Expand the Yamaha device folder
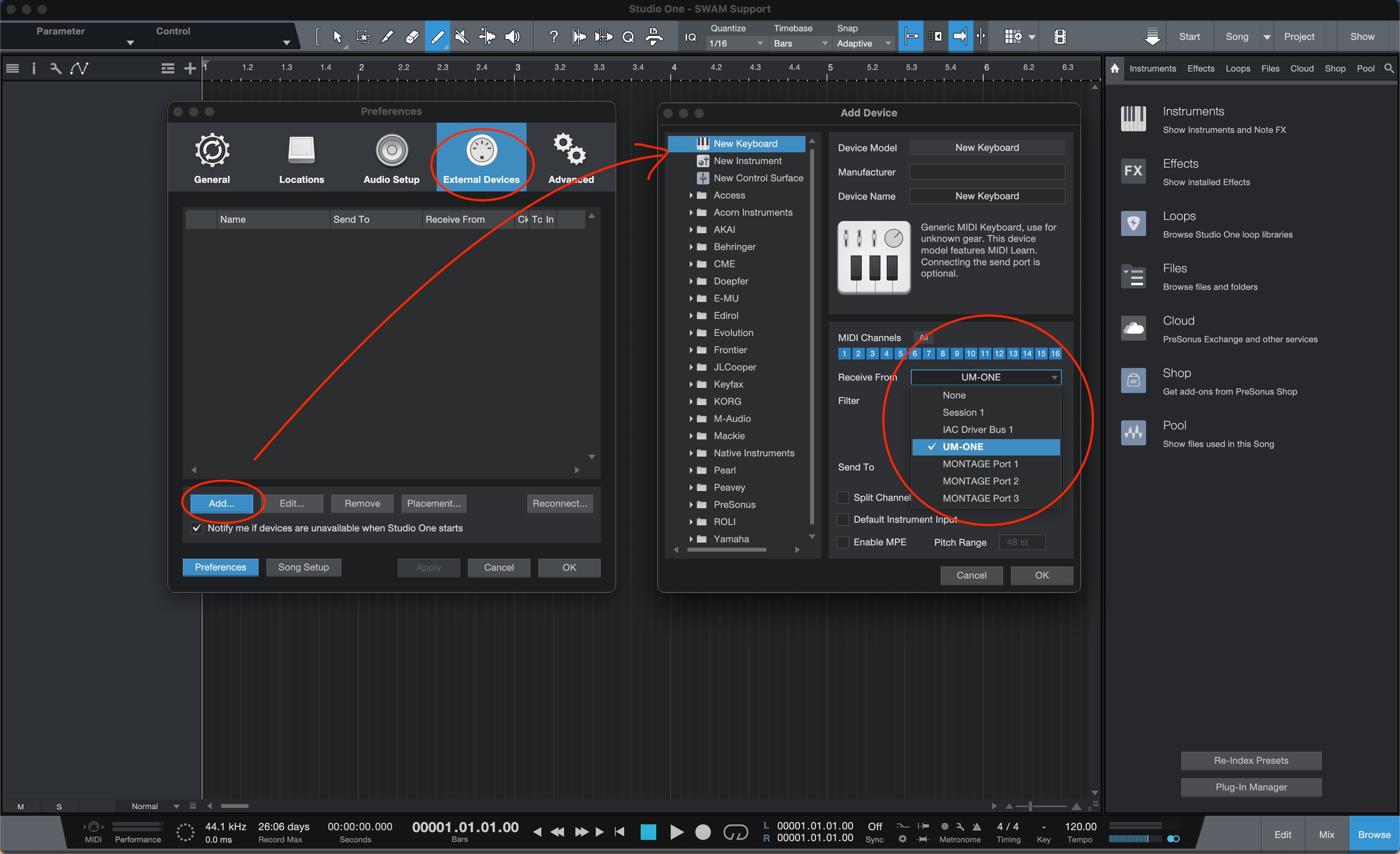The image size is (1400, 854). tap(691, 539)
